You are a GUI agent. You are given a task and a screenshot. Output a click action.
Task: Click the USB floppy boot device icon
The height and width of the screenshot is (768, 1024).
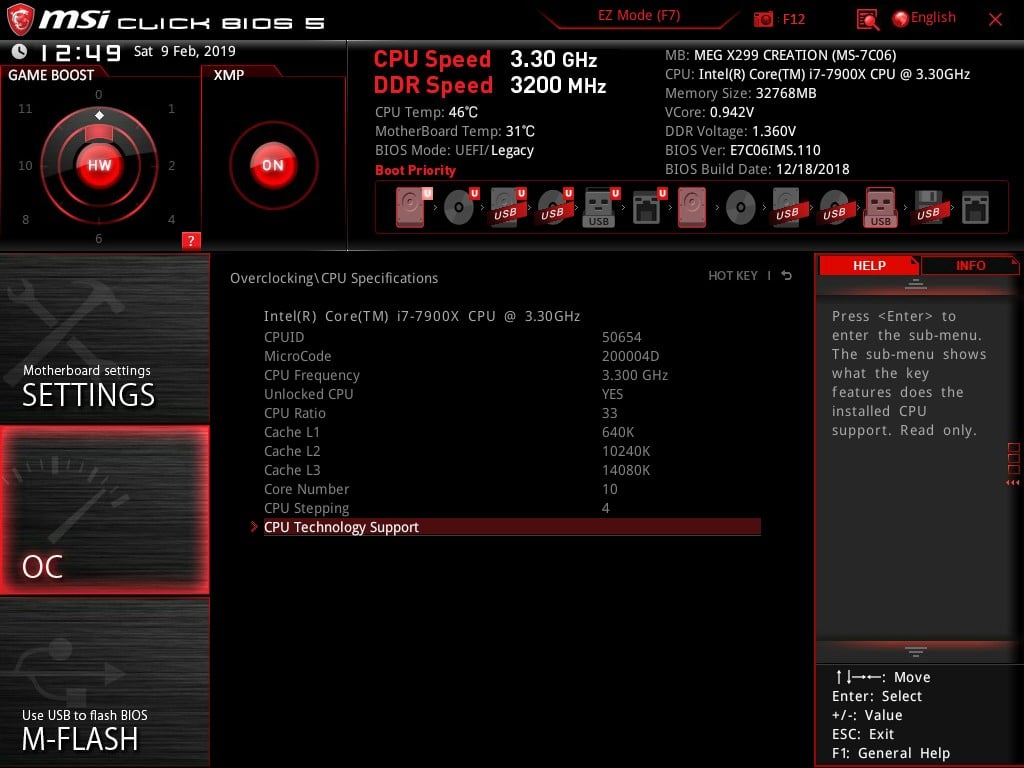point(929,208)
